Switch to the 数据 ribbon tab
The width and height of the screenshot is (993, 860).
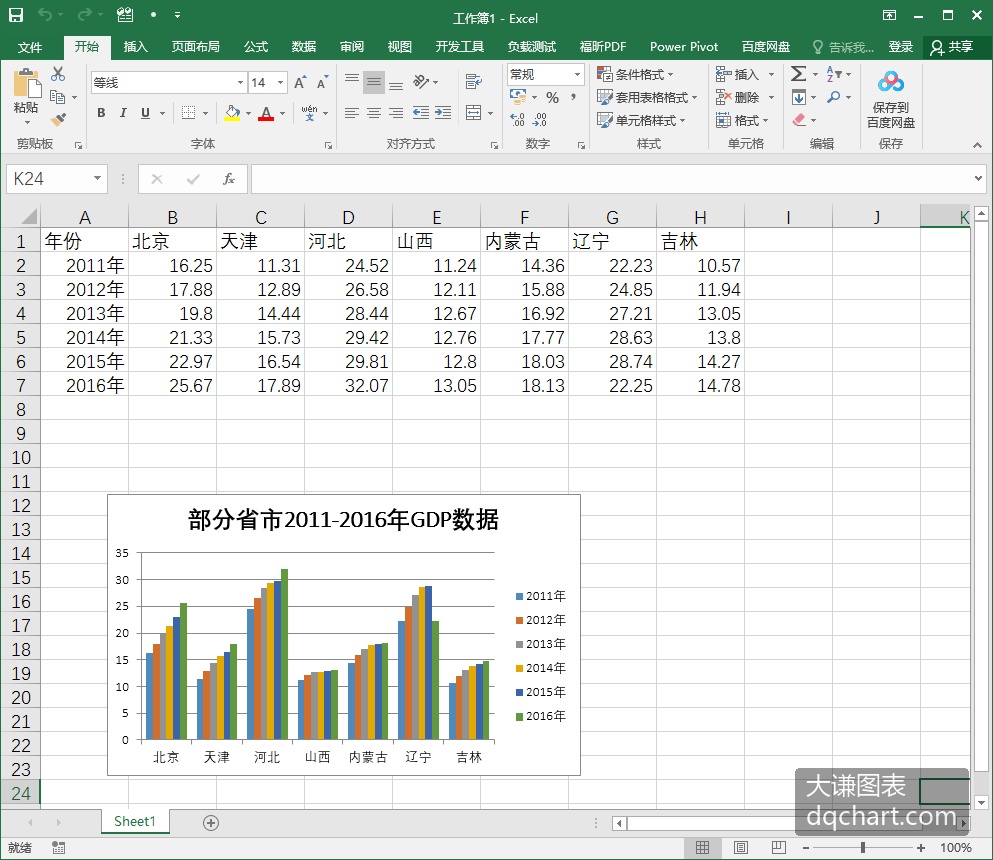[303, 47]
